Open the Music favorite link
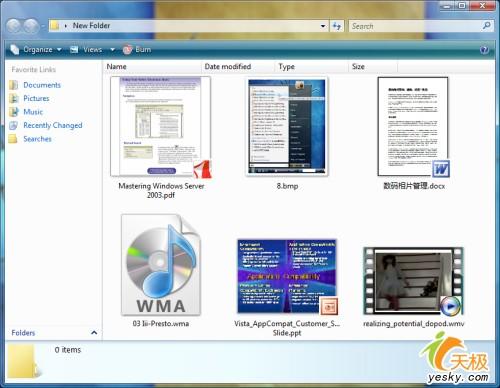Viewport: 500px width, 388px height. click(33, 112)
